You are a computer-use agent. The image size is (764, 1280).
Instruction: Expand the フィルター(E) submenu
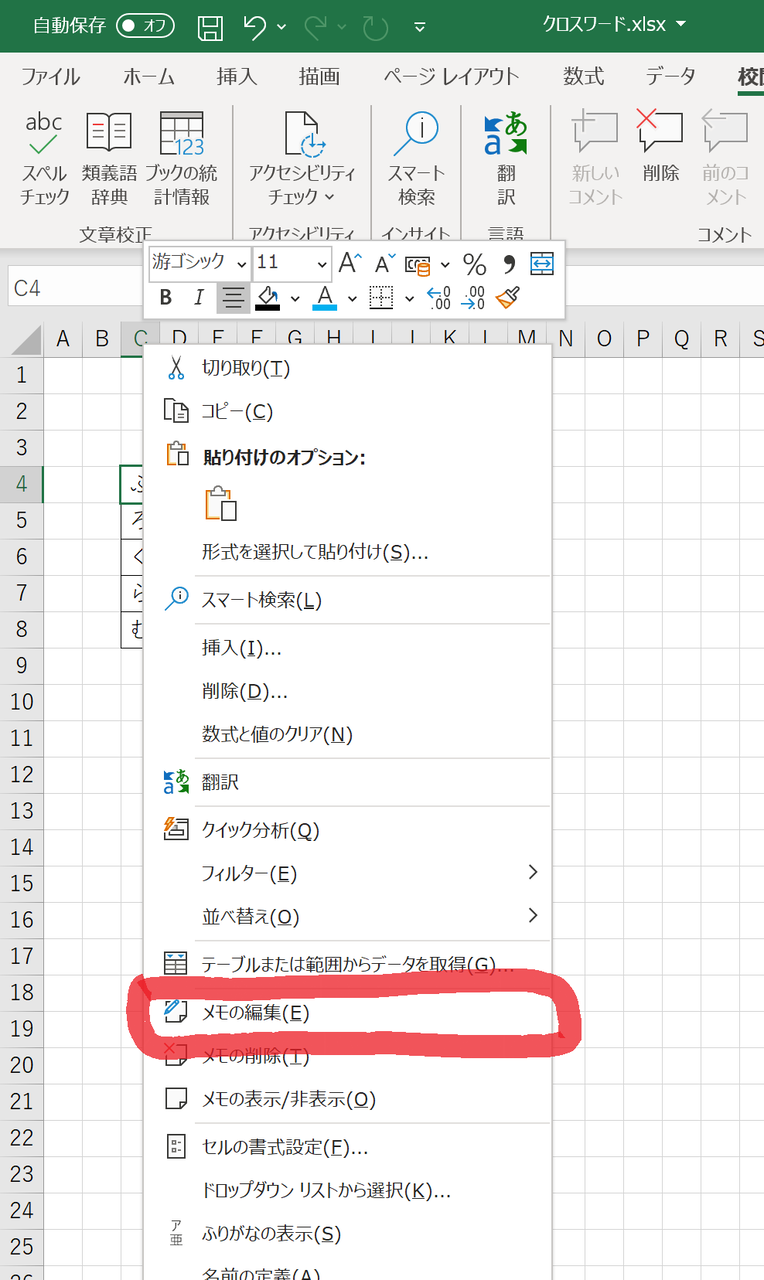348,873
